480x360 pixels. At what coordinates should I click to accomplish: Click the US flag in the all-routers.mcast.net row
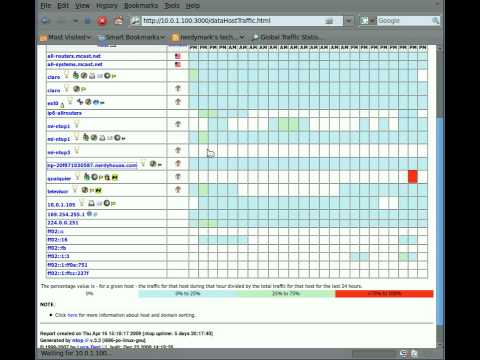pyautogui.click(x=178, y=56)
